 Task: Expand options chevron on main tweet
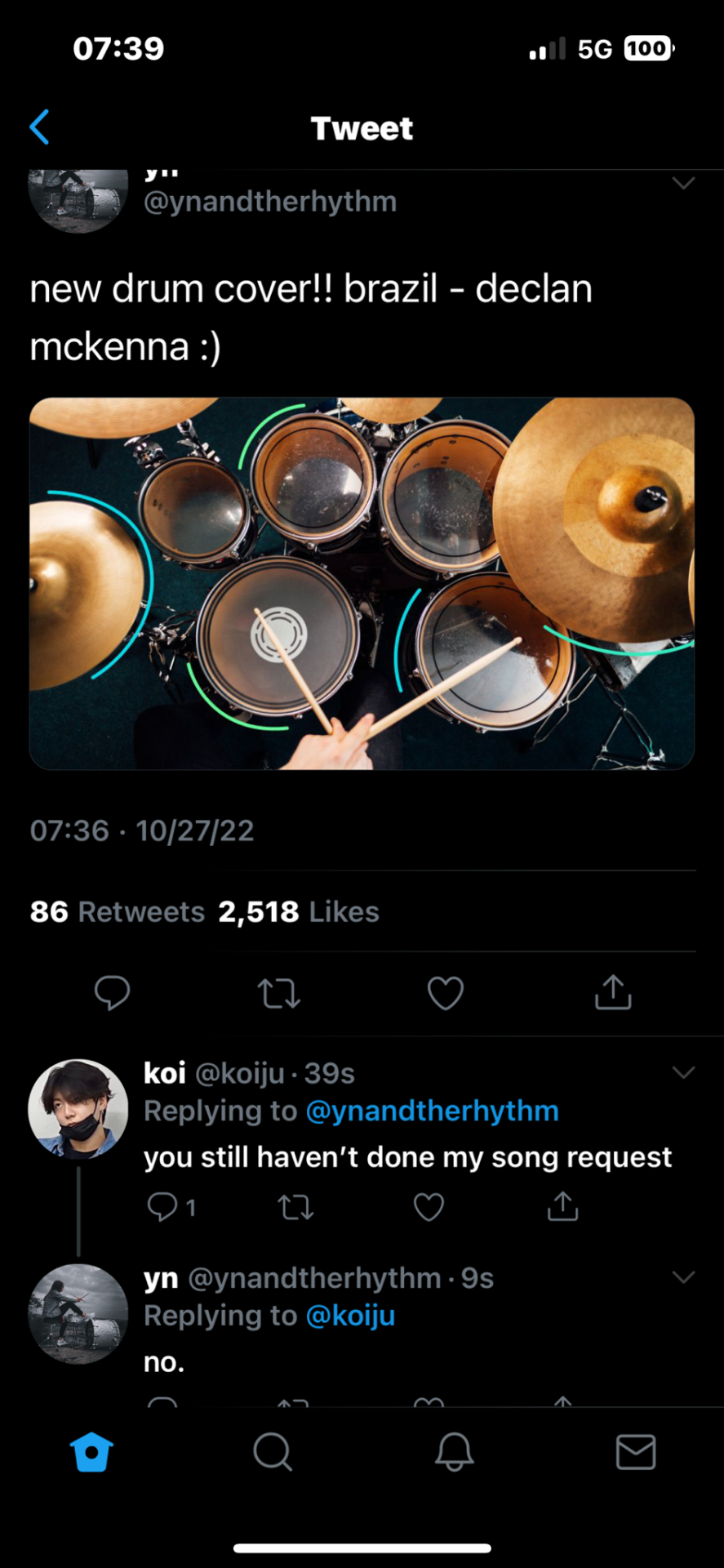pos(683,183)
